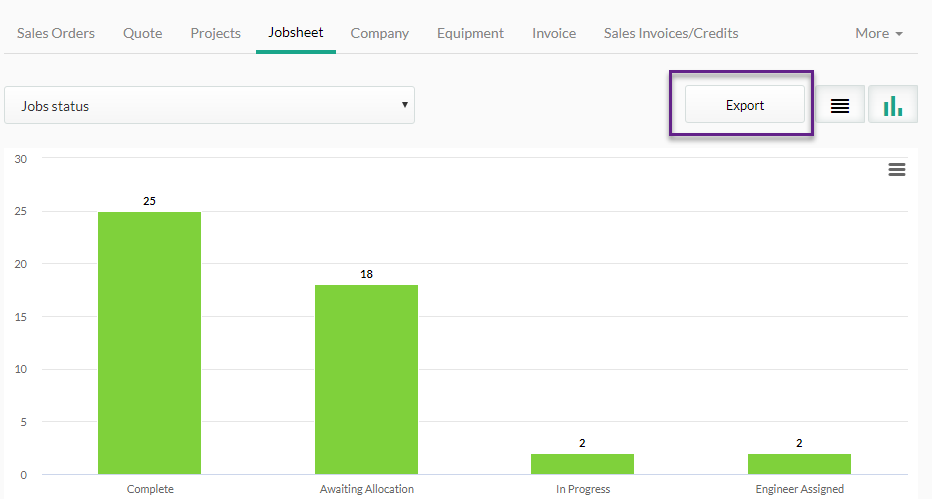The height and width of the screenshot is (499, 932).
Task: Click the Complete bar in chart
Action: (x=149, y=343)
